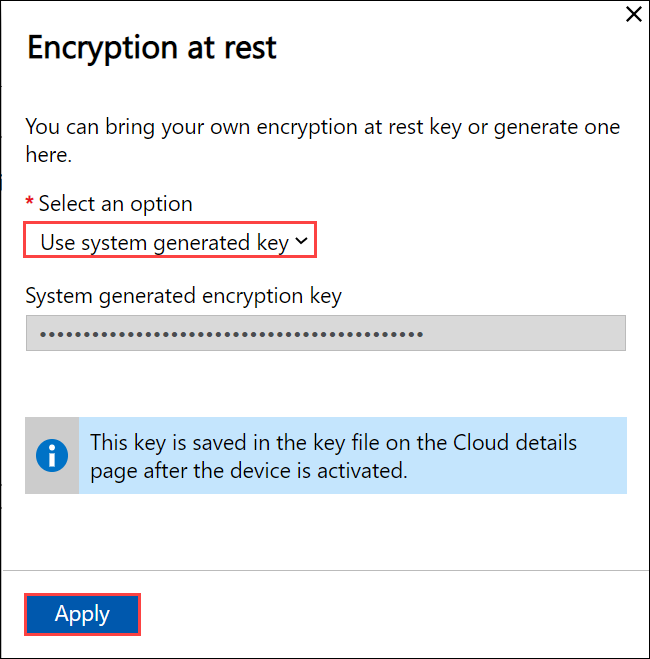
Task: Click the 'Use system generated key' text
Action: [164, 242]
